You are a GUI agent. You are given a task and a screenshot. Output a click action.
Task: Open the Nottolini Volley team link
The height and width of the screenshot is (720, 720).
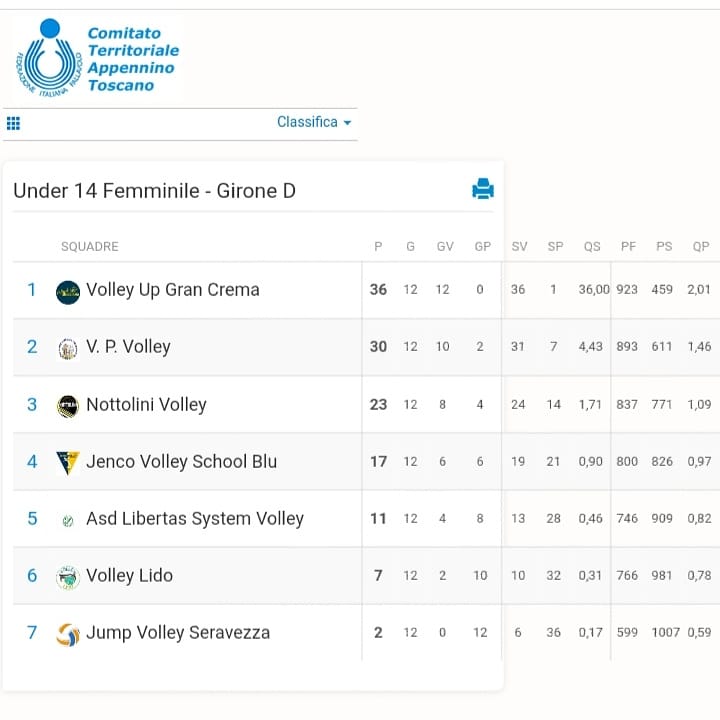[x=146, y=405]
